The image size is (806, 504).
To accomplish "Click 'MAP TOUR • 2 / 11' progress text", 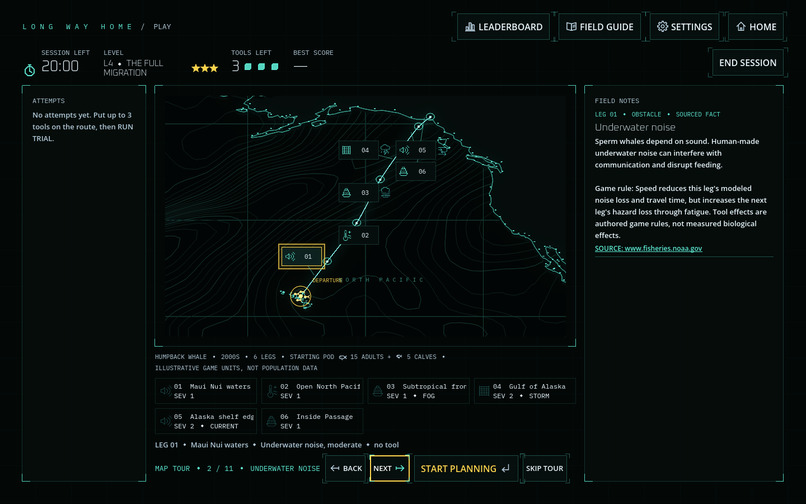I will tap(194, 469).
